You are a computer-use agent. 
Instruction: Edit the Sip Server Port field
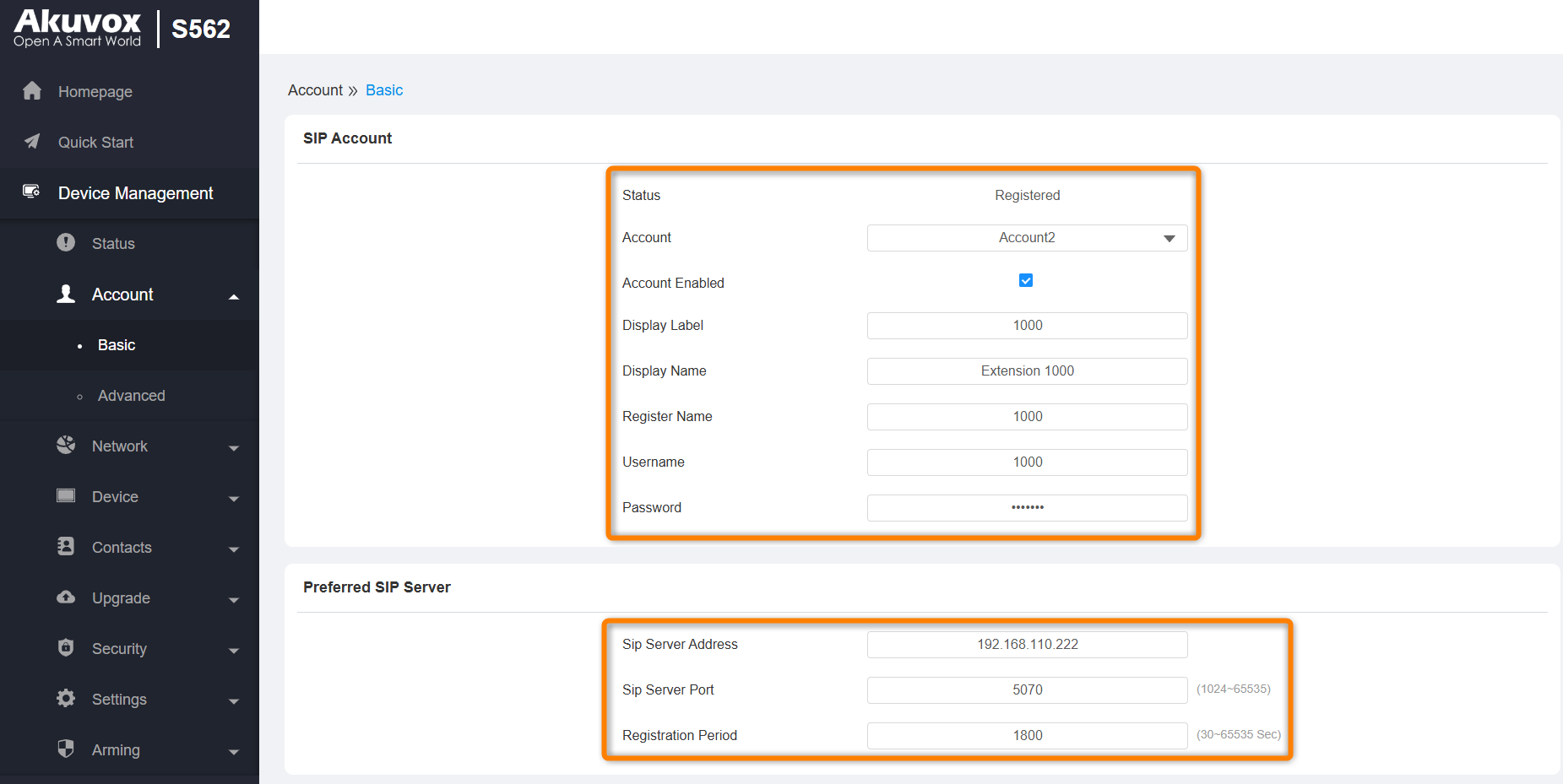tap(1027, 690)
